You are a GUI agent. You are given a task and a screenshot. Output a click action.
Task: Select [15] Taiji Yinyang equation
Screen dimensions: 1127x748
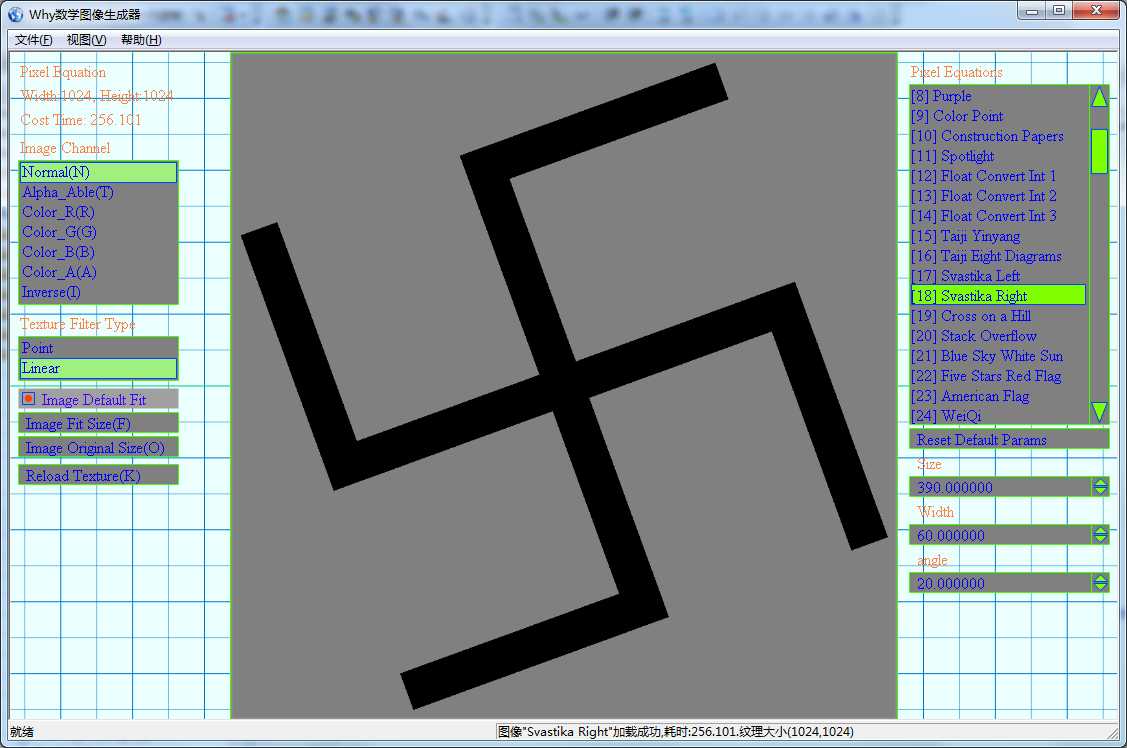pyautogui.click(x=998, y=236)
